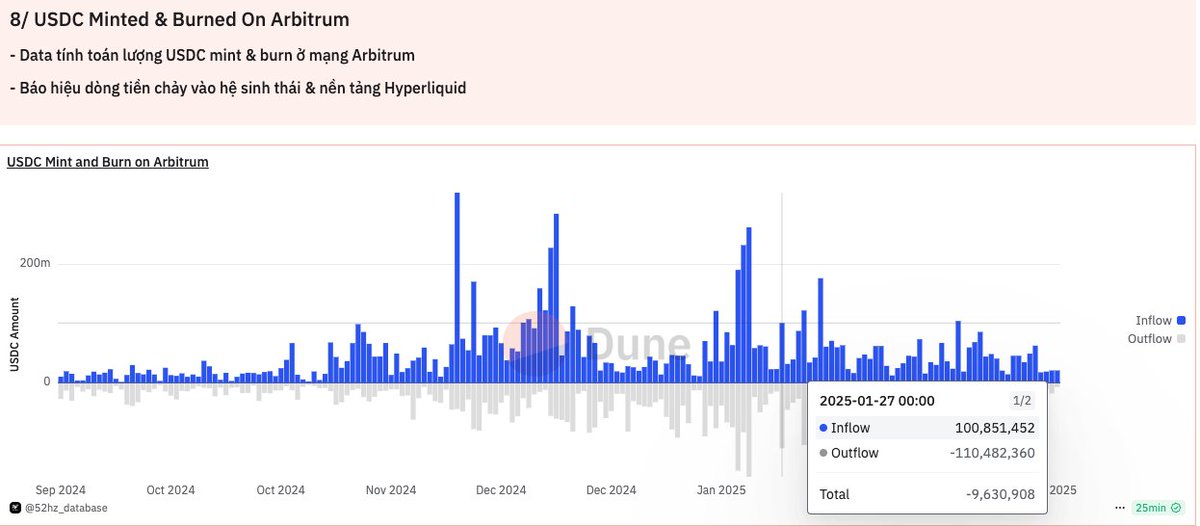Toggle Outflow series in chart legend

1149,339
